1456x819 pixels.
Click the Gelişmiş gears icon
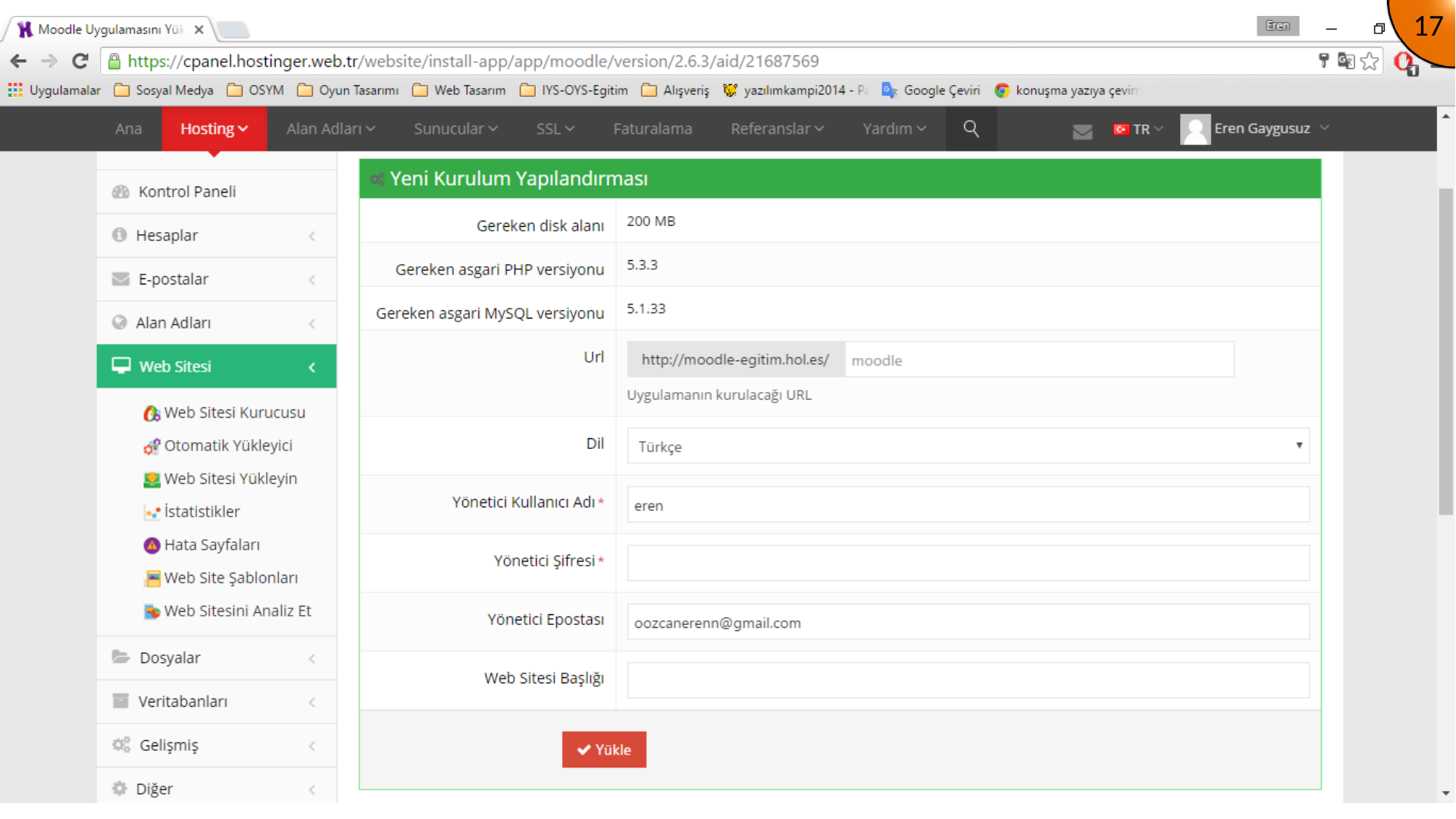coord(121,745)
